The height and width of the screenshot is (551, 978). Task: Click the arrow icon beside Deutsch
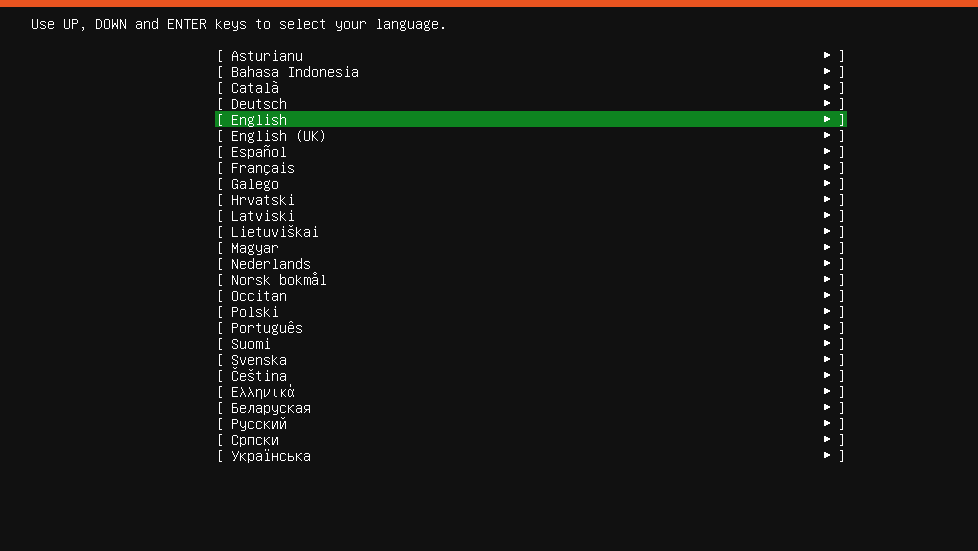tap(827, 104)
